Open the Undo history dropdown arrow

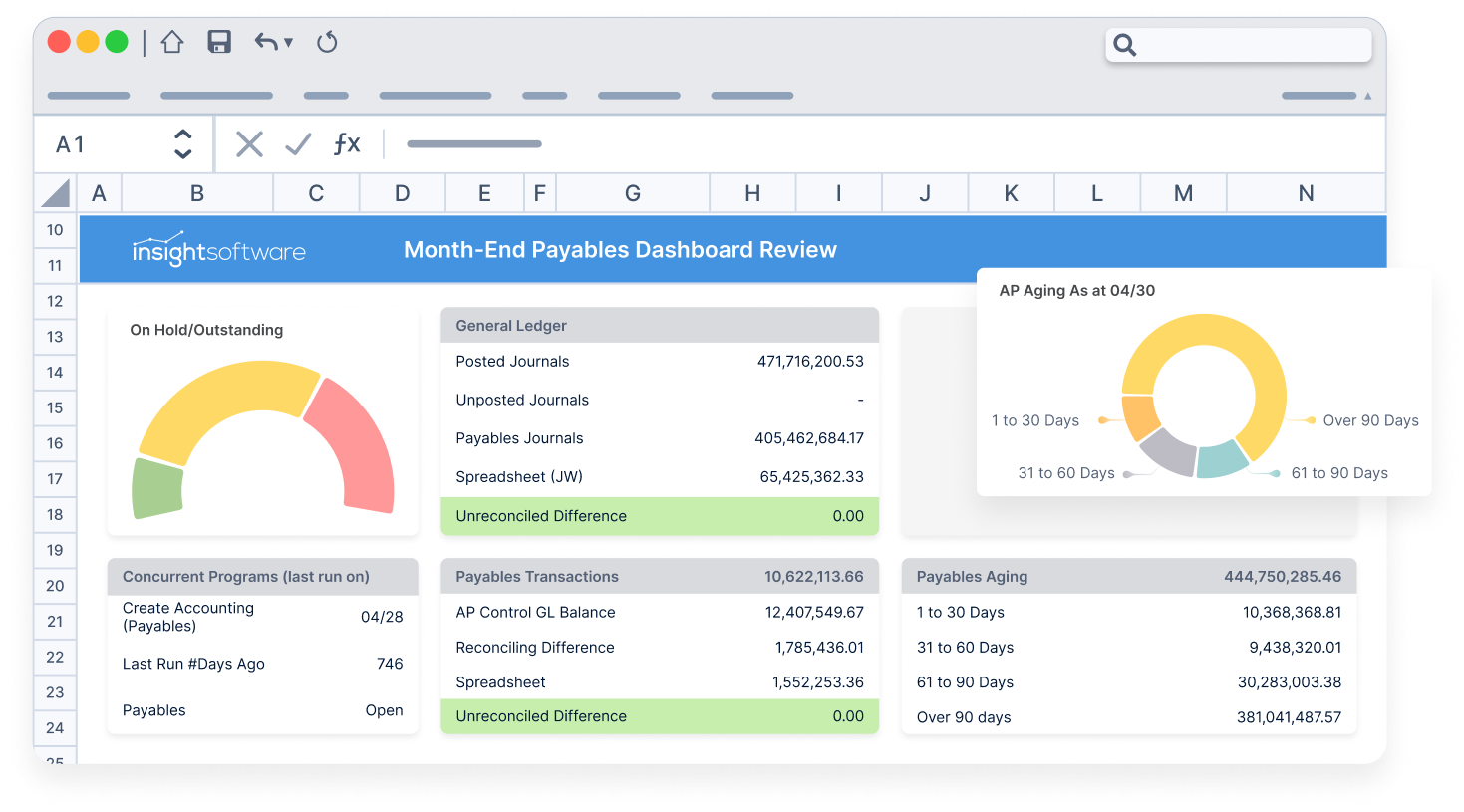(x=289, y=42)
